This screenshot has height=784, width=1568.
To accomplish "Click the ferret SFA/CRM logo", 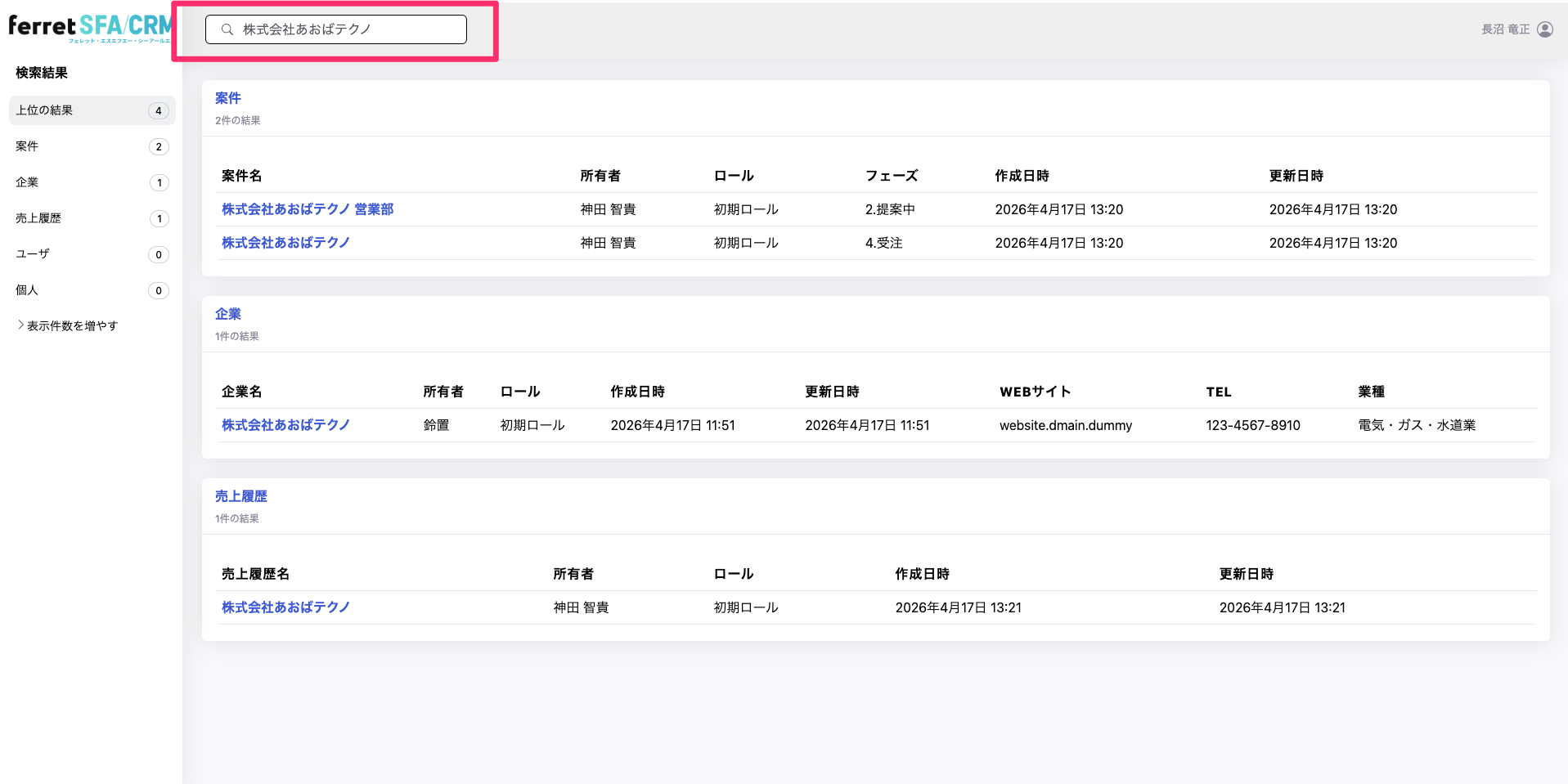I will 90,28.
